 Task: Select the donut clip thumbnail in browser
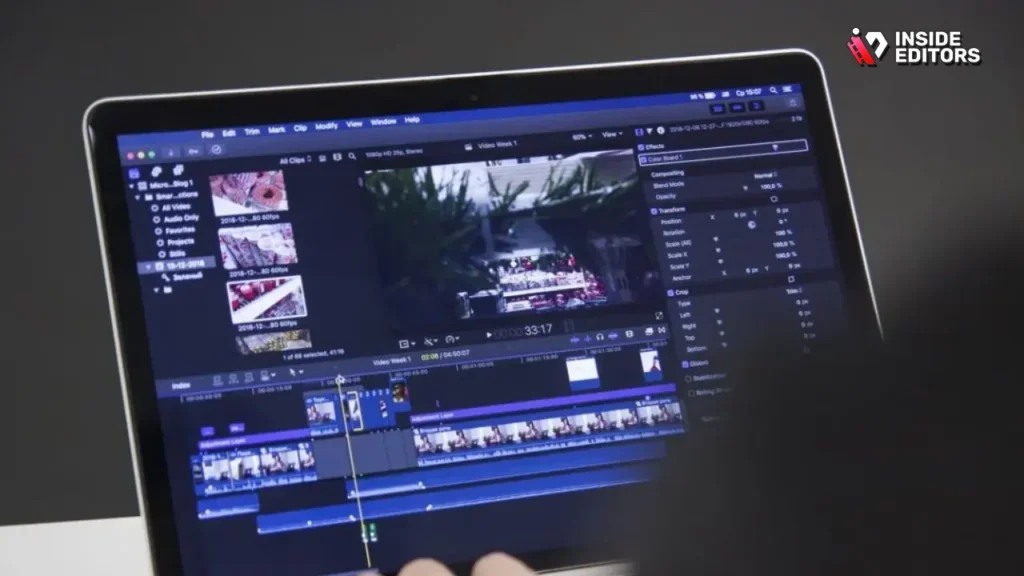tap(248, 192)
